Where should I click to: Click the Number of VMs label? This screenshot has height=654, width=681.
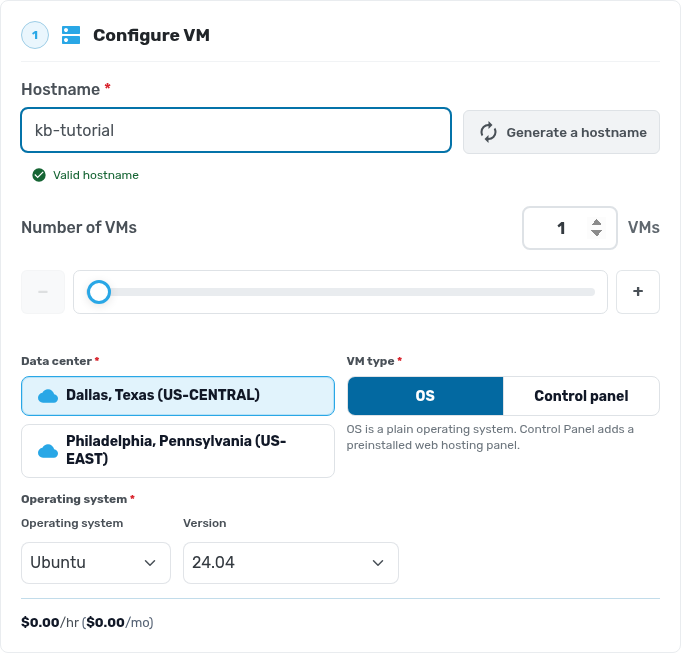coord(79,228)
